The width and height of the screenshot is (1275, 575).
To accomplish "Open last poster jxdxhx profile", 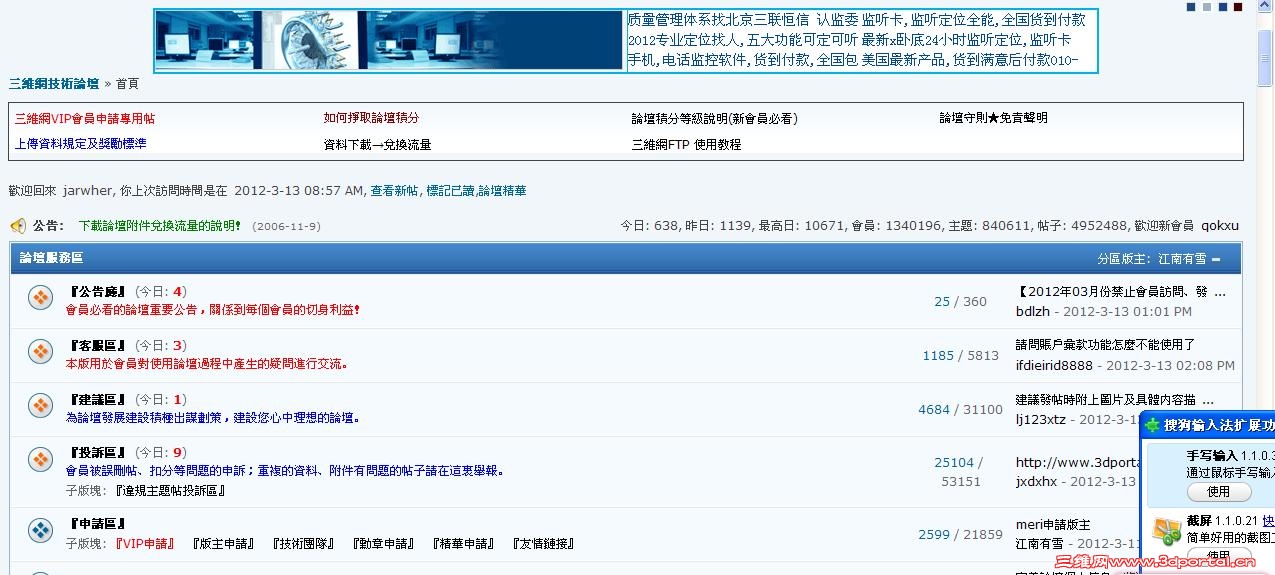I will [x=1036, y=482].
